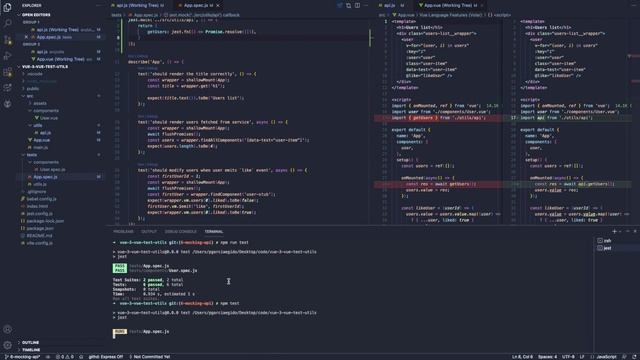640x360 pixels.
Task: Click the new terminal plus icon
Action: coord(614,231)
